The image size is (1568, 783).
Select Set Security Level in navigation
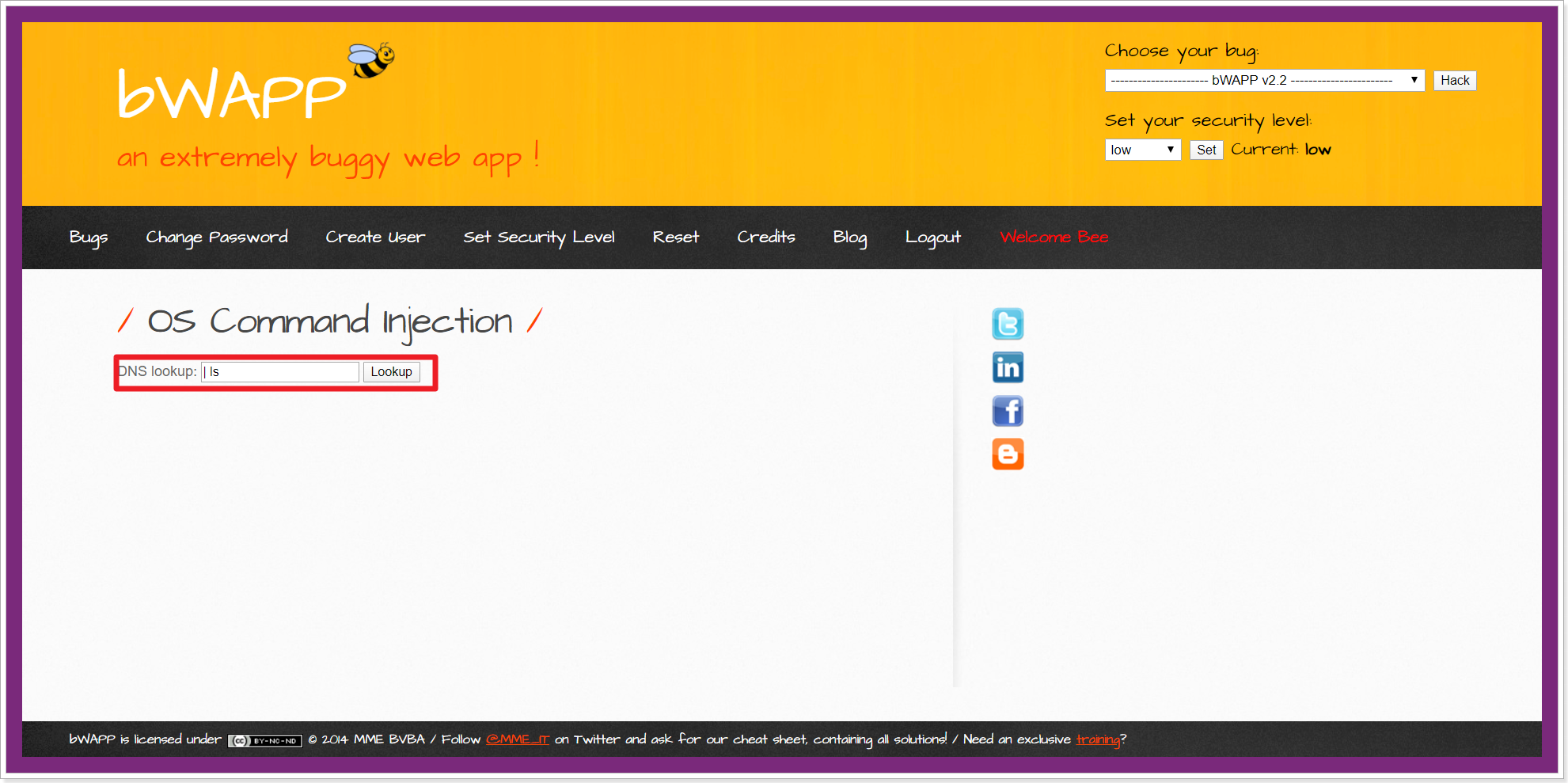(x=539, y=238)
